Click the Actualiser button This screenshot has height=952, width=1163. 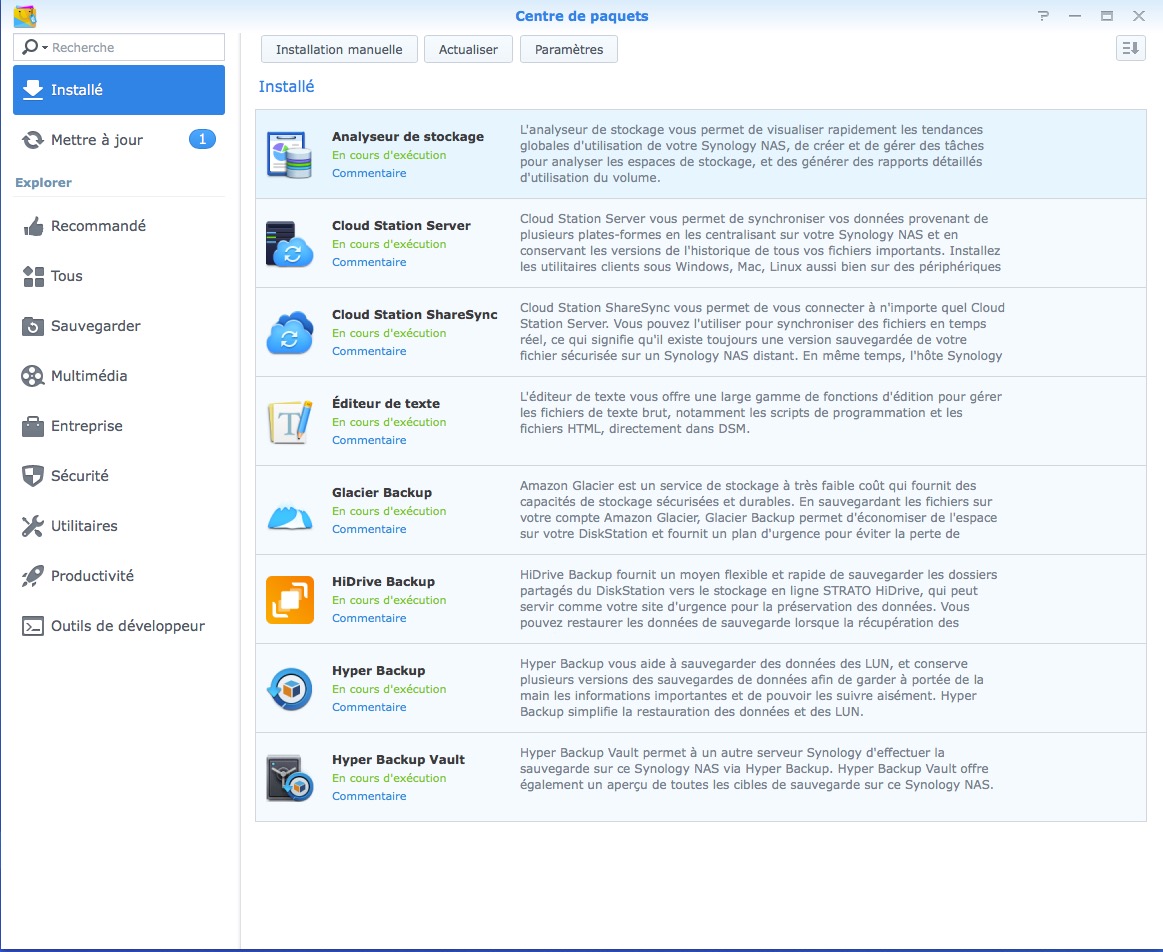pyautogui.click(x=468, y=49)
